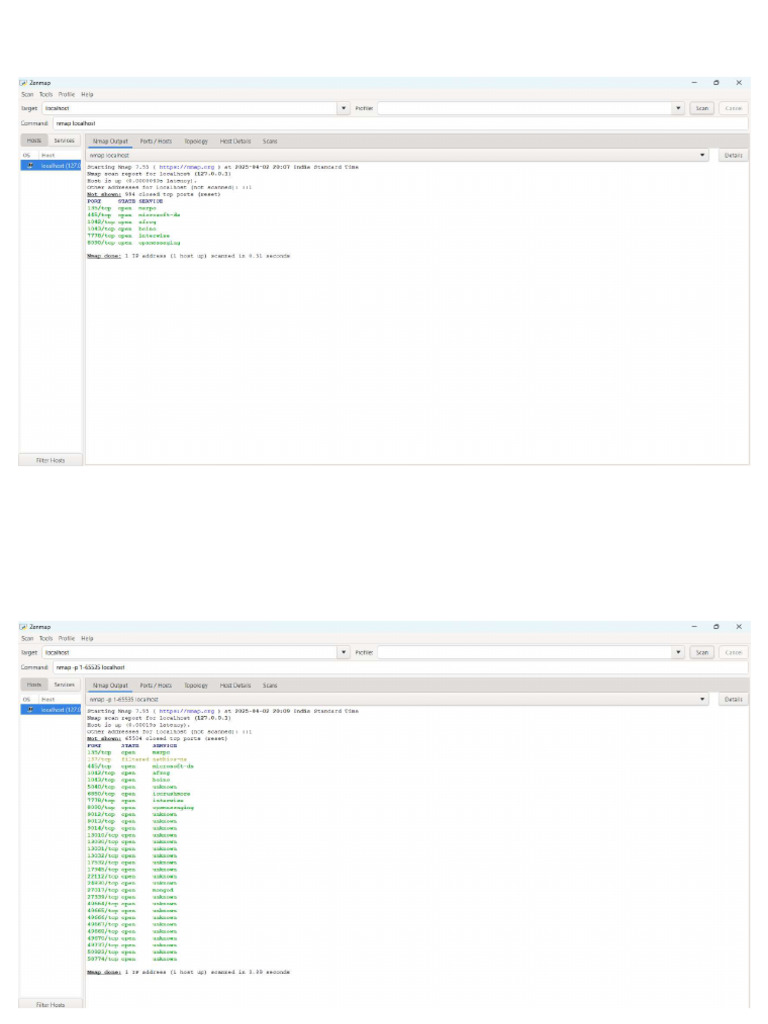Click Details button in 'nmap localhost' window
The height and width of the screenshot is (1024, 768).
733,156
